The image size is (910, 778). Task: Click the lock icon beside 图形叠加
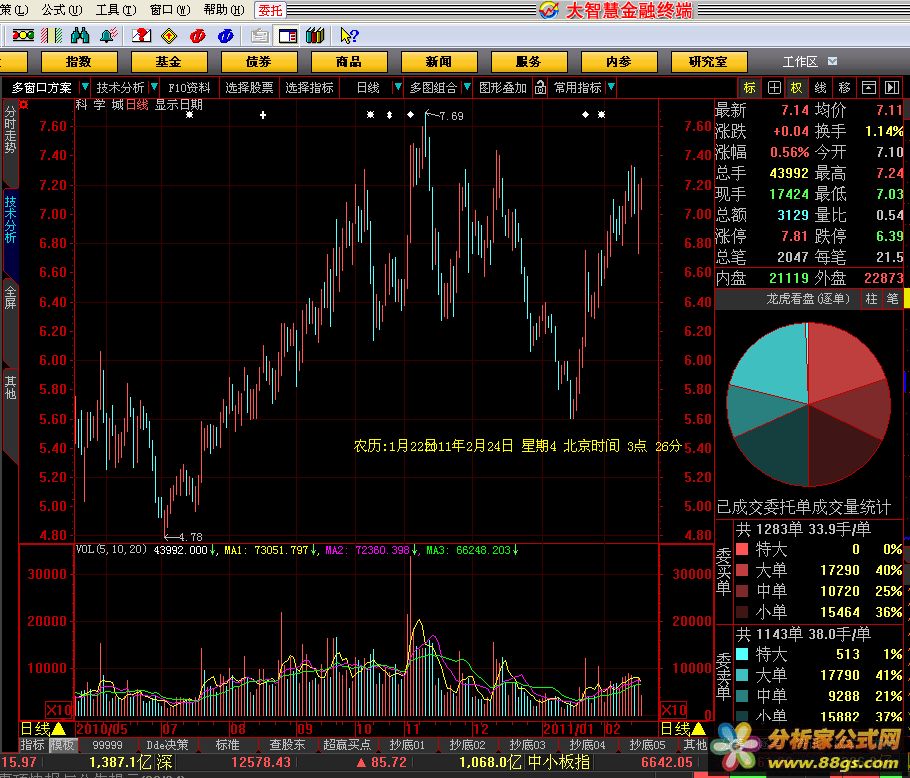coord(540,88)
